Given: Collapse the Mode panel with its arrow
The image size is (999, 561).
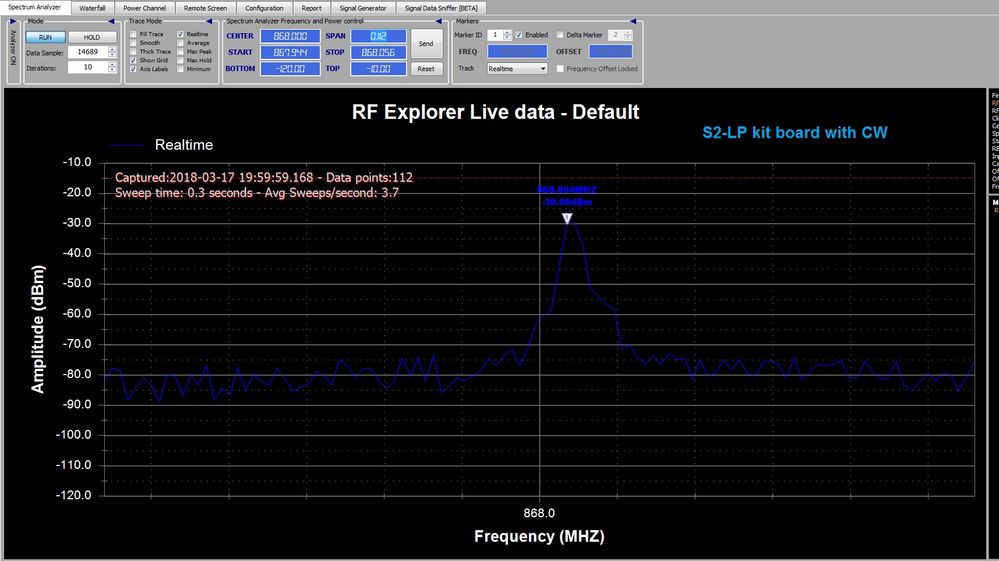Looking at the screenshot, I should (112, 22).
